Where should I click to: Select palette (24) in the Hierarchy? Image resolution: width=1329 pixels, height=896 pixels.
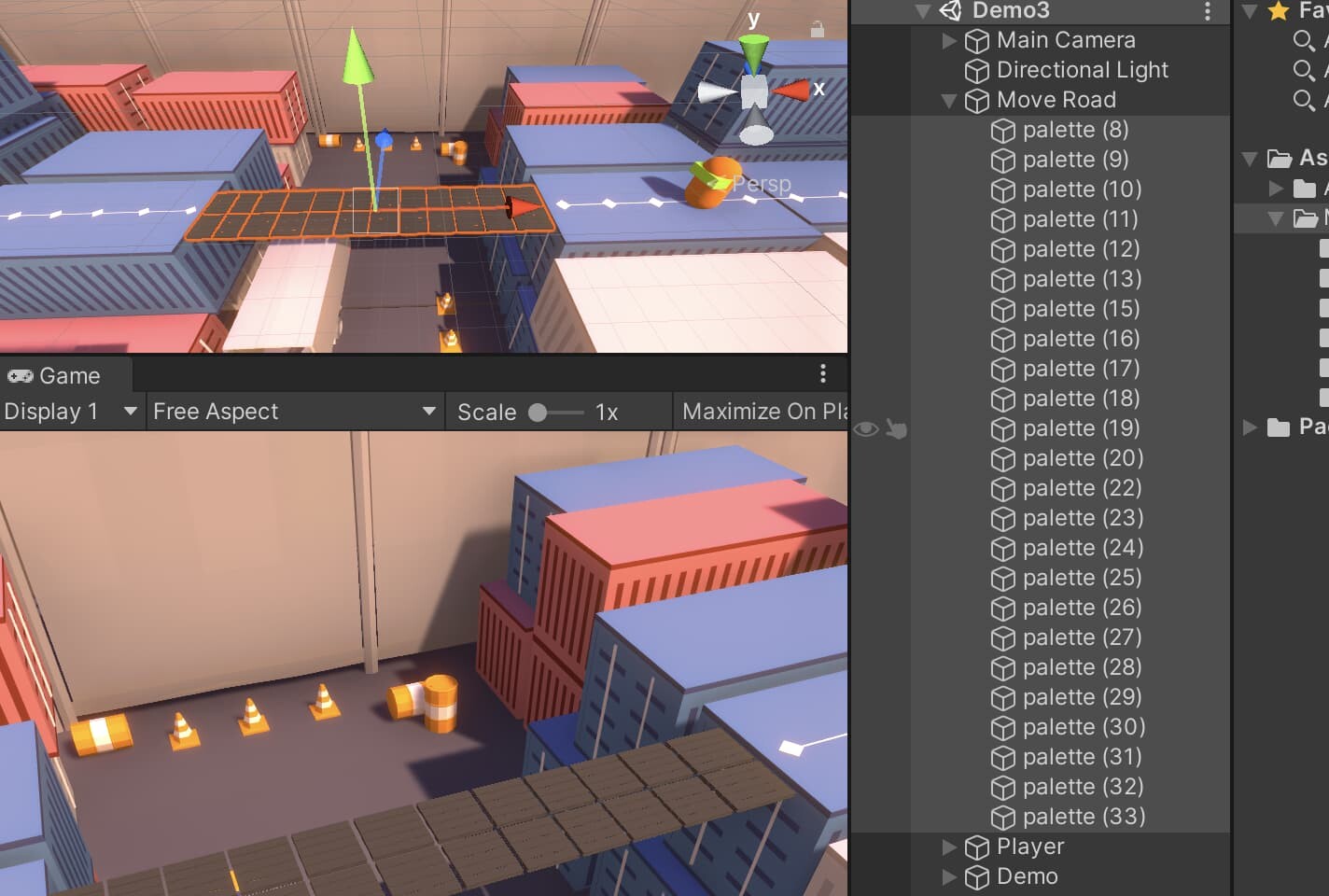click(x=1083, y=548)
